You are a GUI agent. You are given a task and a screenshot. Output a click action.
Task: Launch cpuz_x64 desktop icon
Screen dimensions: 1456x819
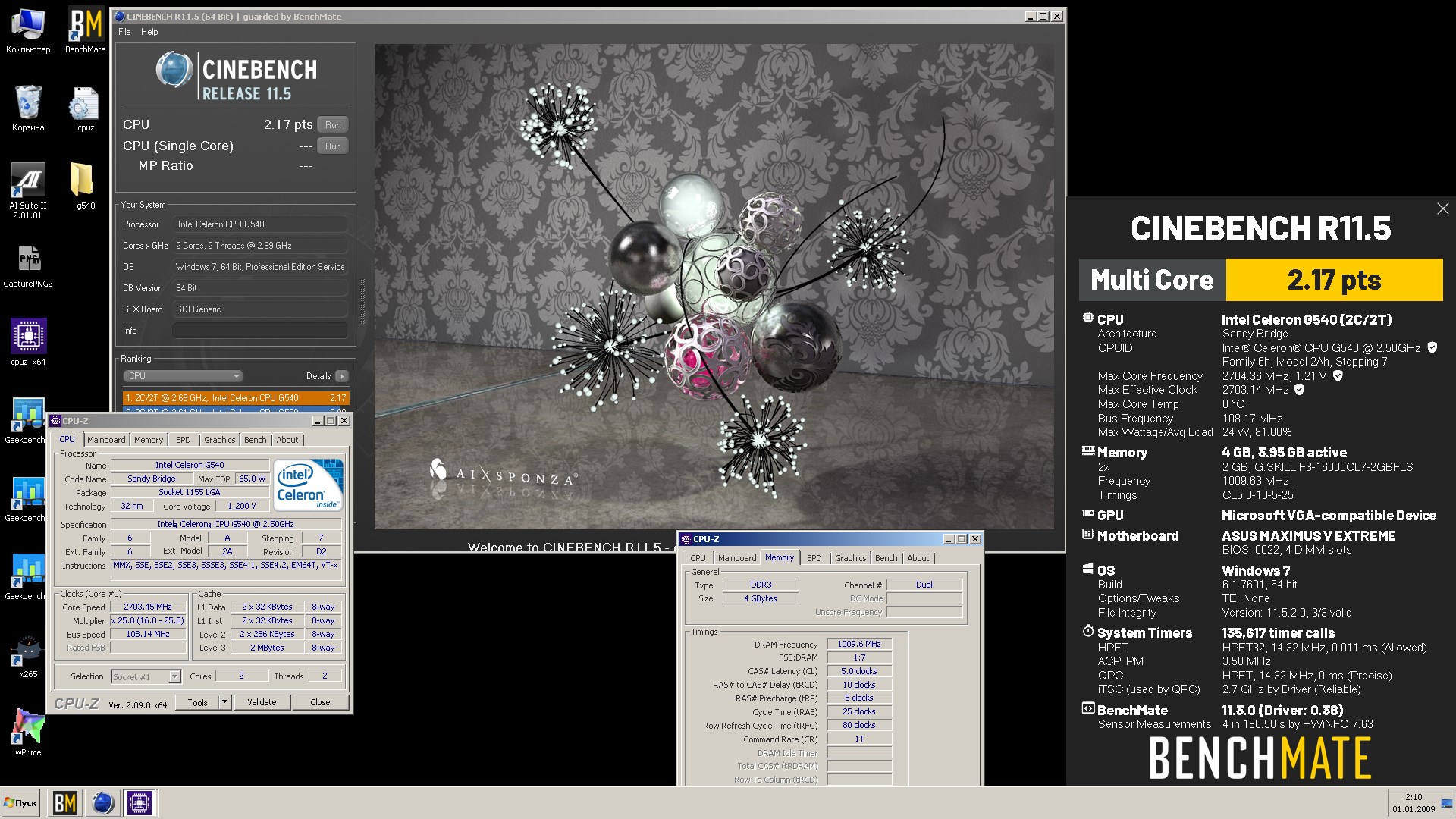click(28, 343)
